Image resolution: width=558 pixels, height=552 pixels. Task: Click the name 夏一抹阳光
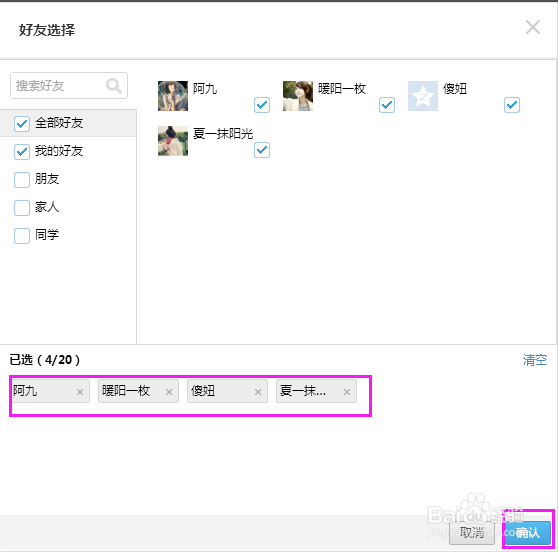[x=223, y=134]
